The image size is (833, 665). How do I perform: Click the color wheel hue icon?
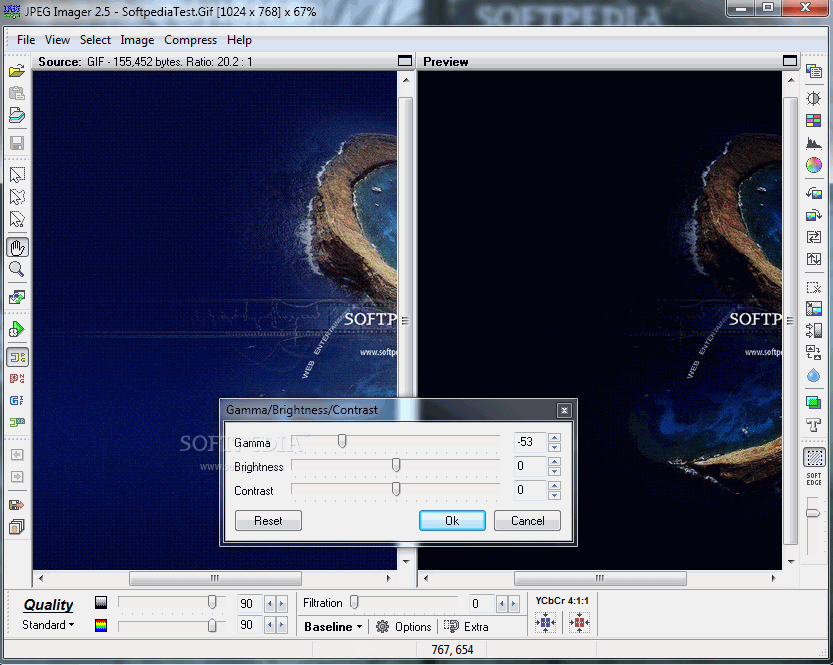tap(813, 165)
